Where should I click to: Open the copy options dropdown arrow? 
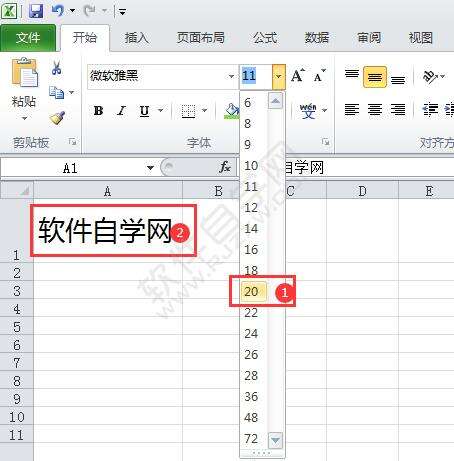pyautogui.click(x=71, y=92)
